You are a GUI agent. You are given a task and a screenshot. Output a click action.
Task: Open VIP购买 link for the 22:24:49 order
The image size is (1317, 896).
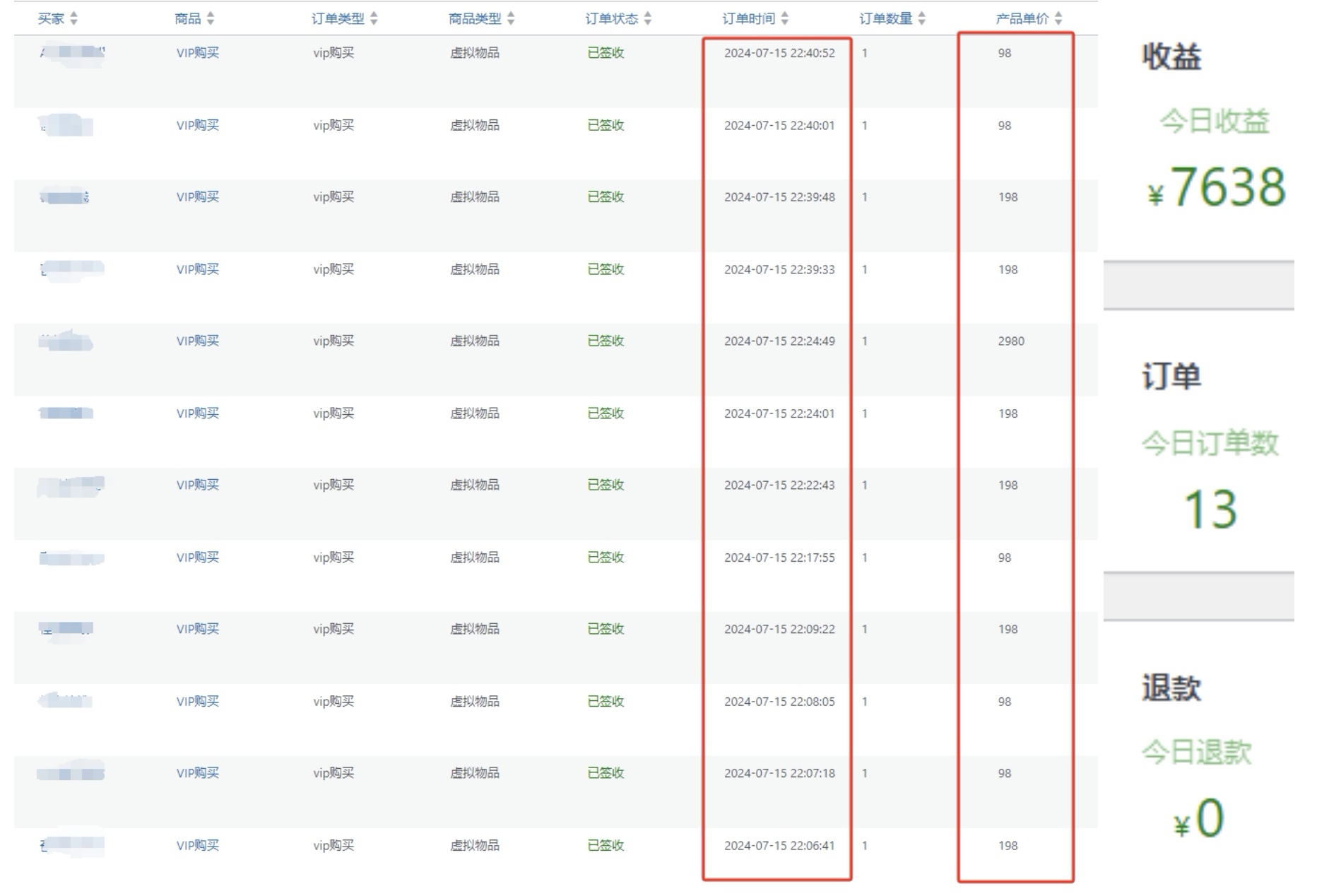click(197, 341)
